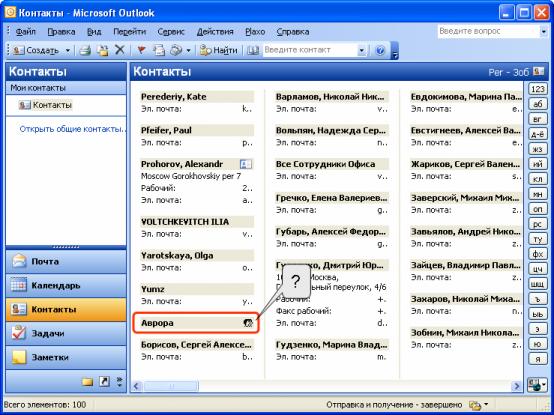
Task: Open the Введите контакт combo box arrow
Action: pos(361,51)
